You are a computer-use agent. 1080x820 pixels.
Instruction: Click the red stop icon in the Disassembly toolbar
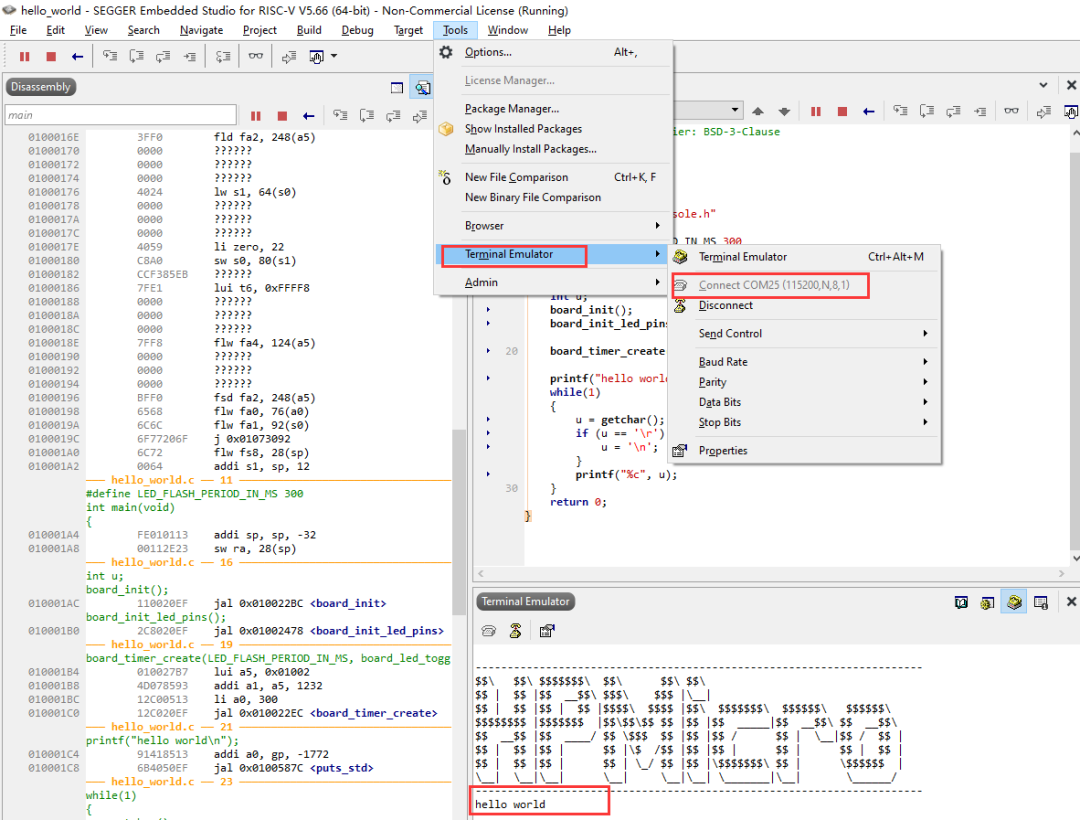(283, 116)
